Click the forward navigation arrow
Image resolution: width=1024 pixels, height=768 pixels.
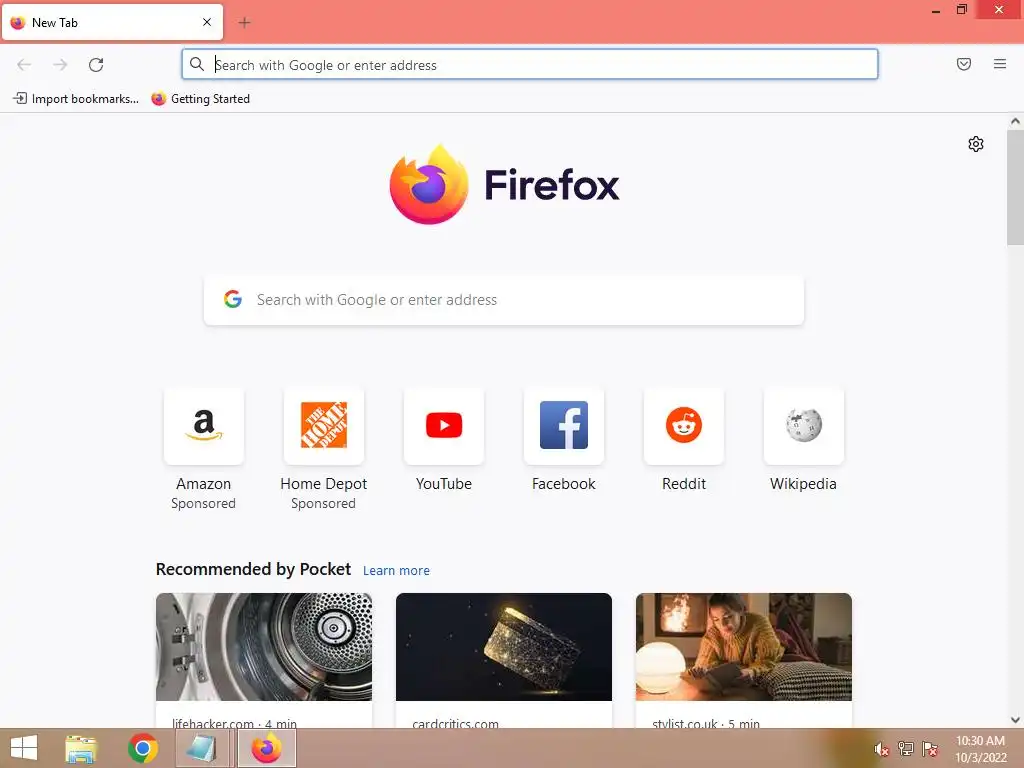point(60,65)
